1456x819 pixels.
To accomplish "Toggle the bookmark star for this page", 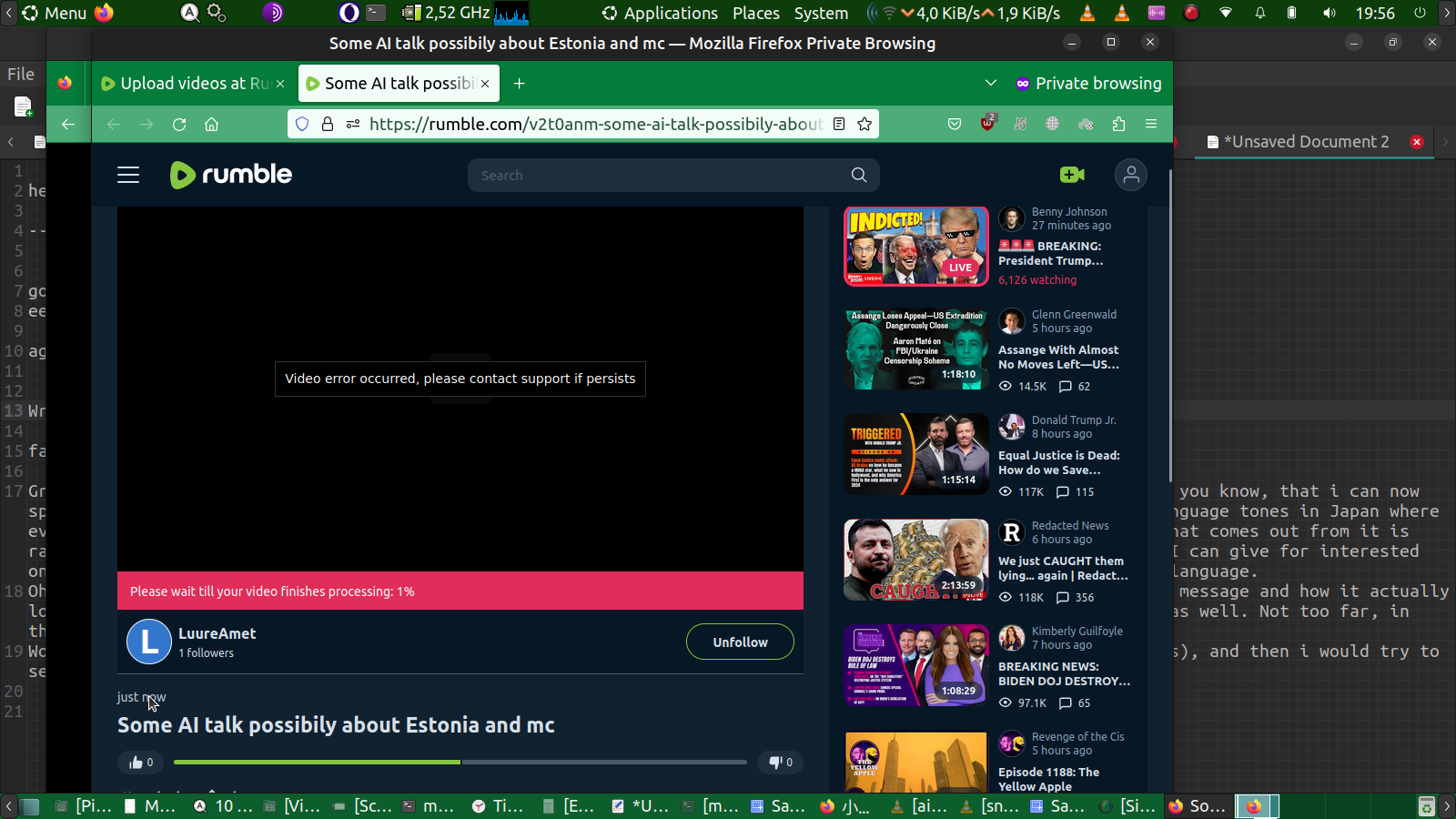I will [x=864, y=125].
